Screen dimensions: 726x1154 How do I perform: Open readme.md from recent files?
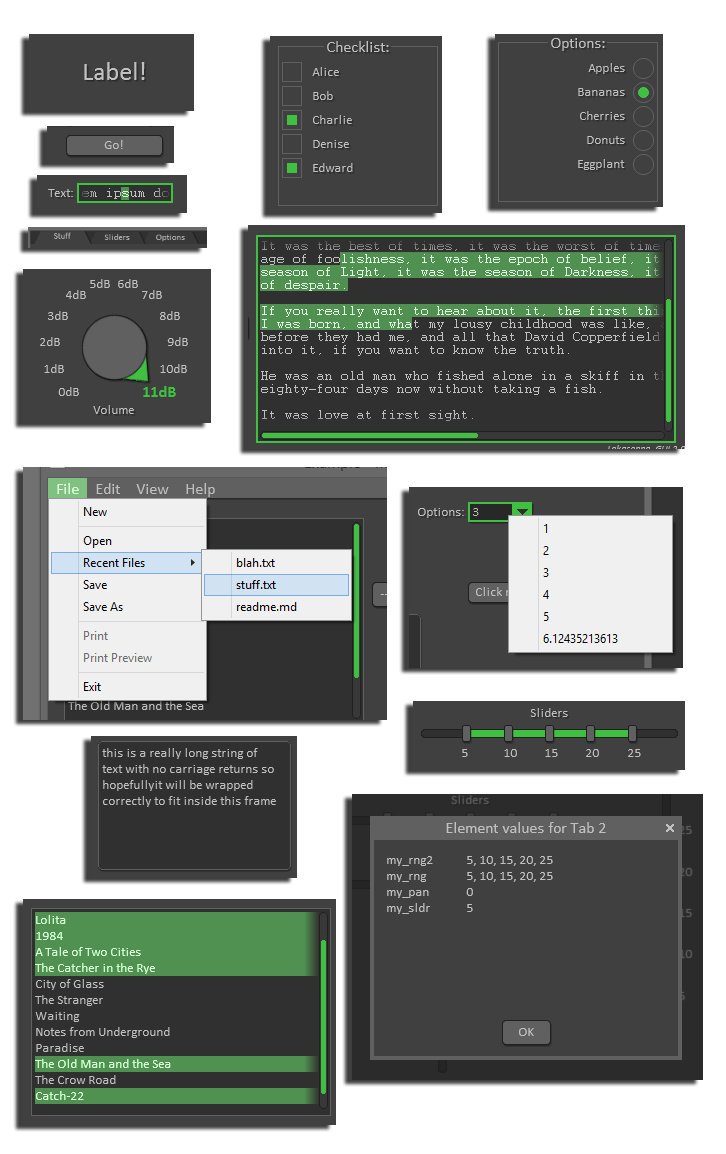click(x=277, y=606)
